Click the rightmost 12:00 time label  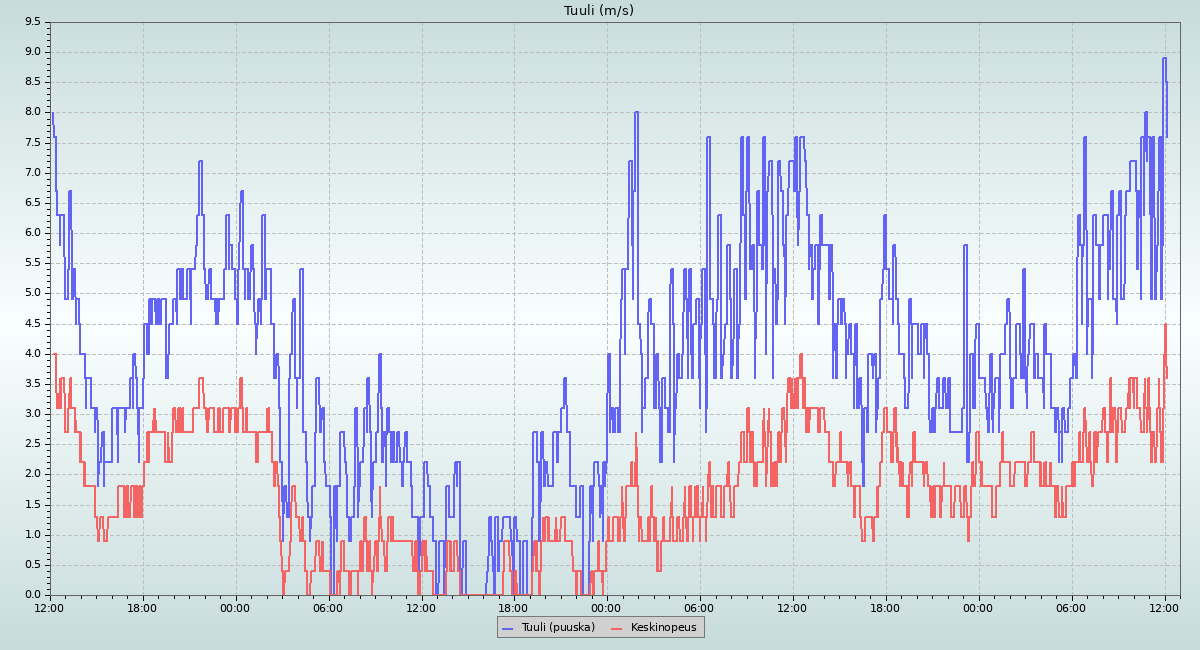click(x=1164, y=607)
